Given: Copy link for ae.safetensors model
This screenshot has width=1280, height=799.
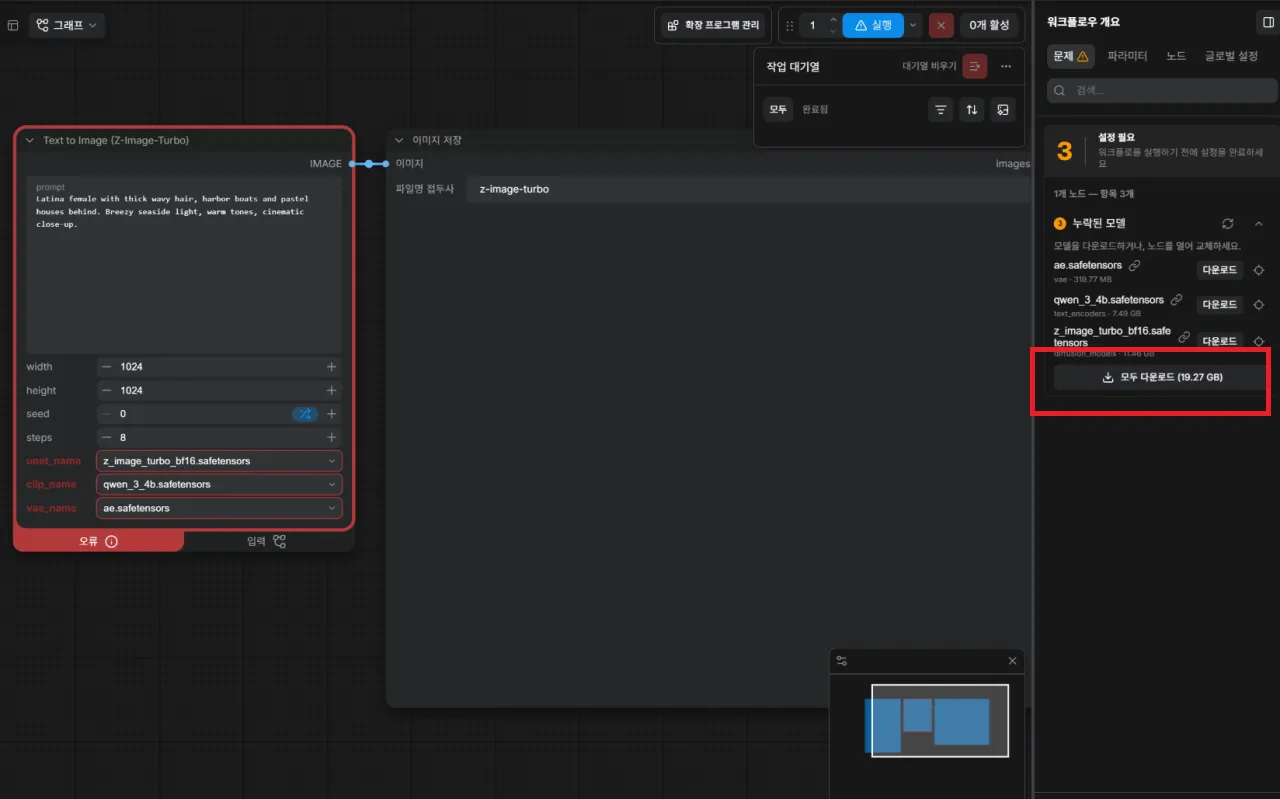Looking at the screenshot, I should pyautogui.click(x=1134, y=266).
